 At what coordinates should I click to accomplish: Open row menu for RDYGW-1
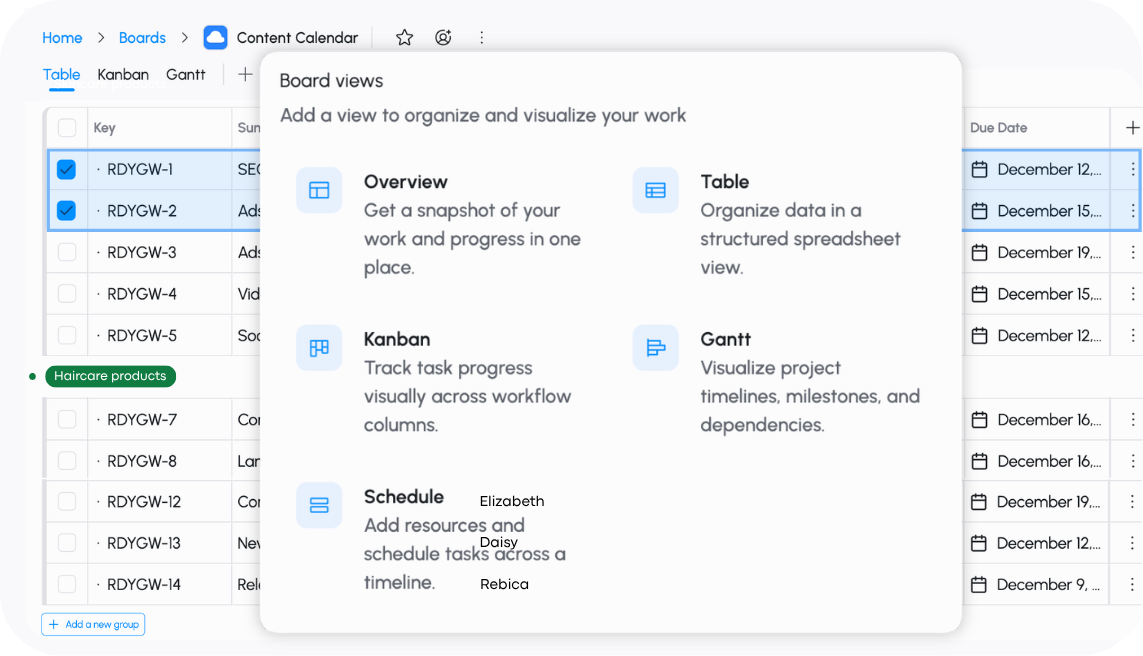pyautogui.click(x=1132, y=169)
